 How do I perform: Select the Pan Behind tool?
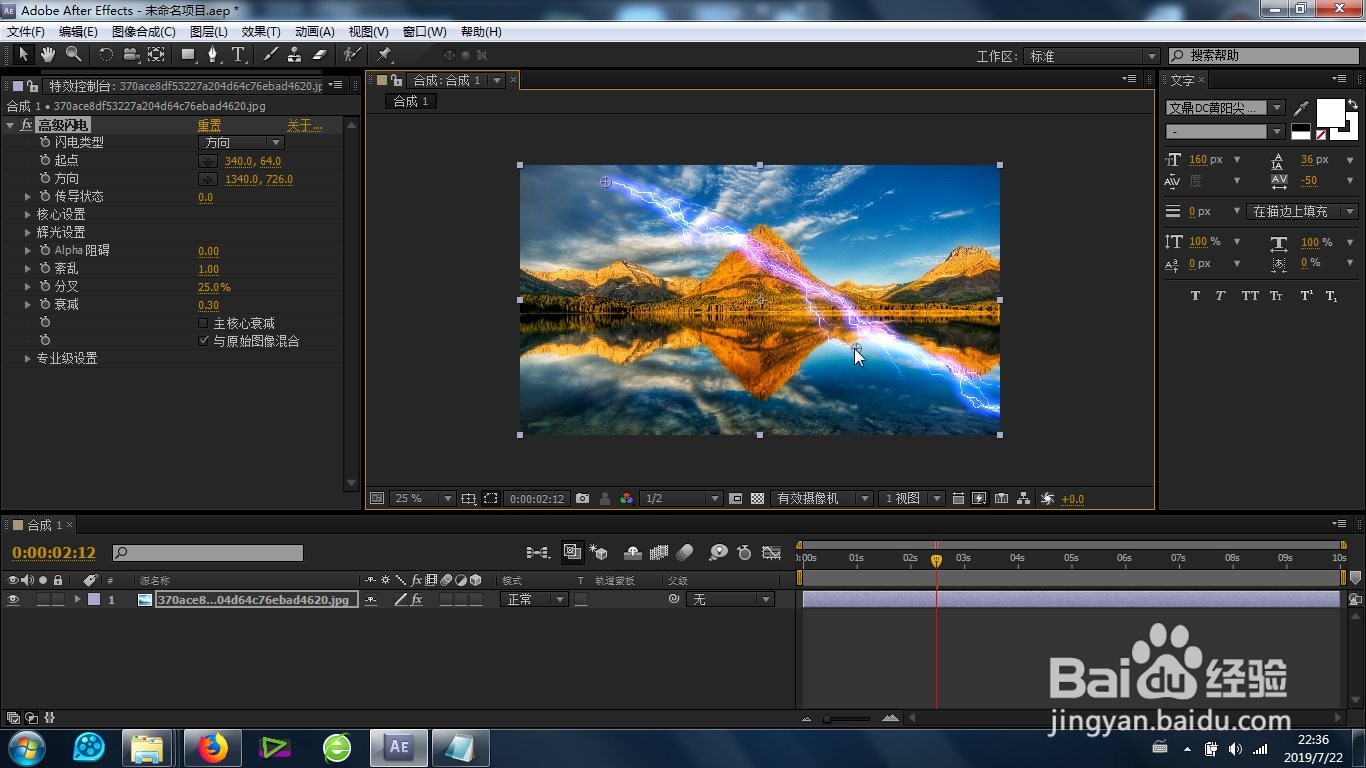click(x=156, y=54)
